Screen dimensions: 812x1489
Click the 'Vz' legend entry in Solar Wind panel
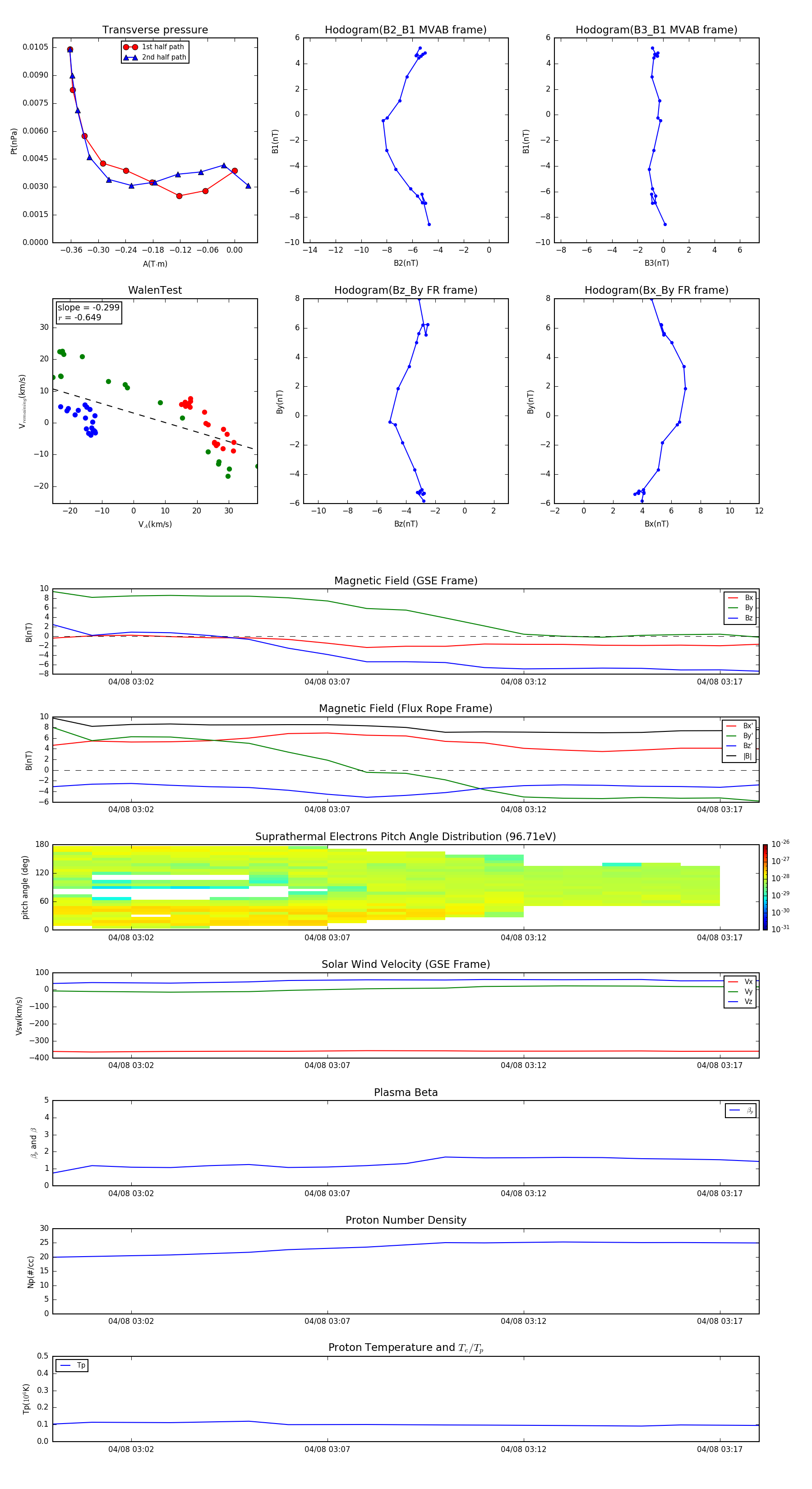pos(740,1002)
